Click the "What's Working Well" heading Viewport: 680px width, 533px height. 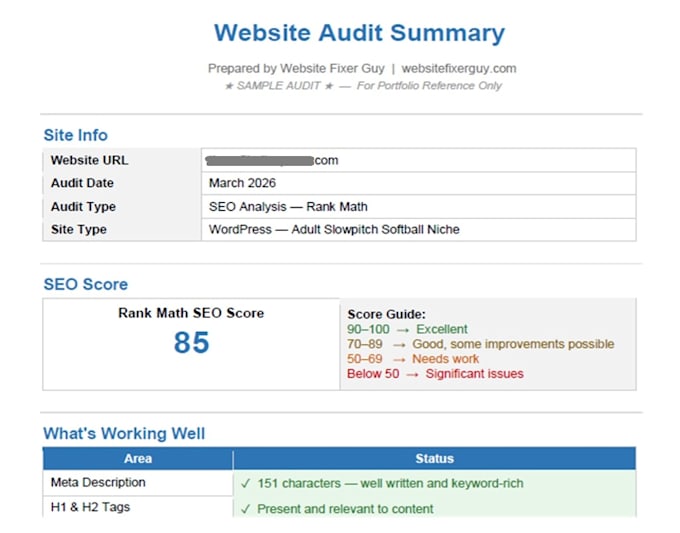(x=124, y=434)
